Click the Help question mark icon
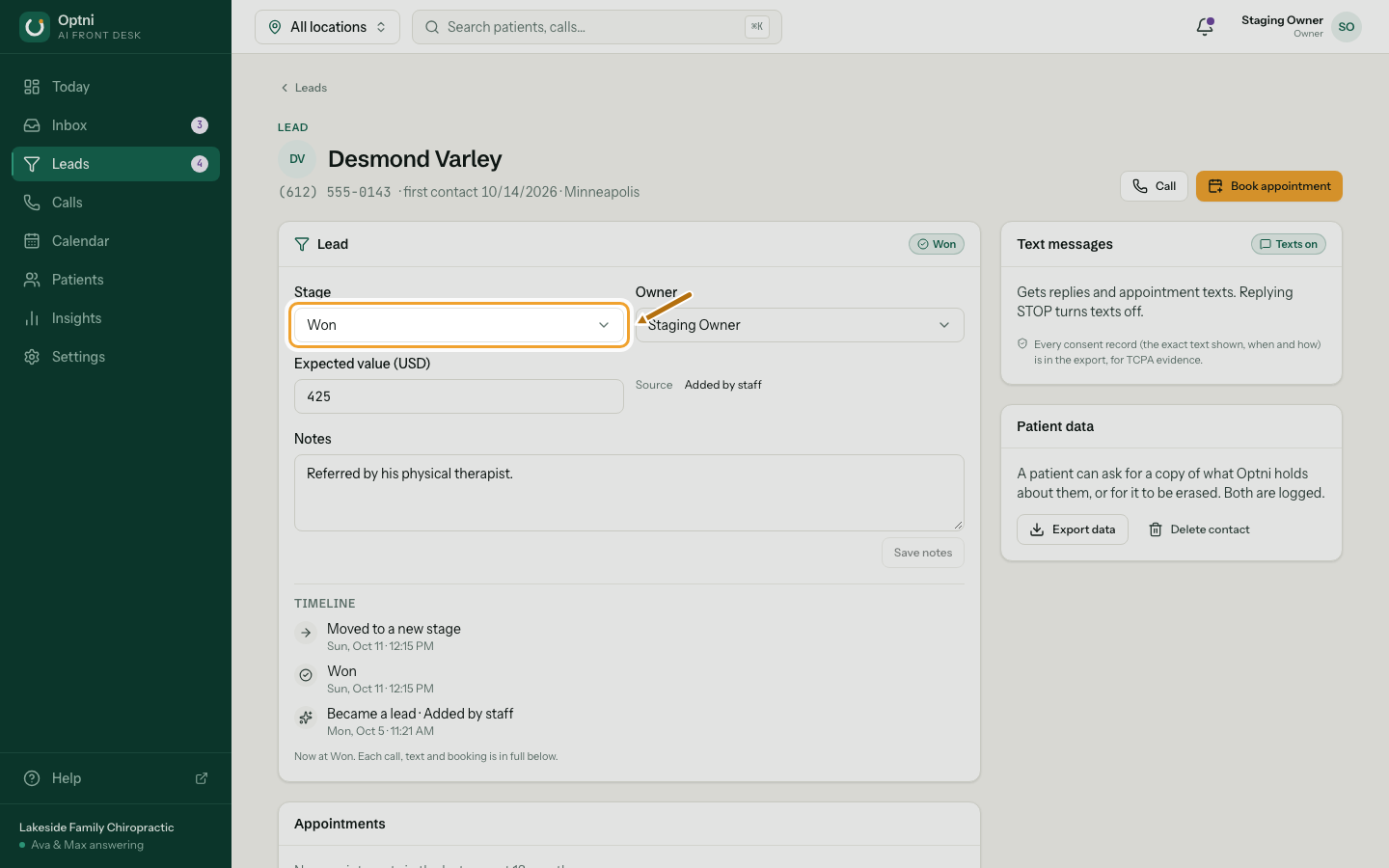 tap(32, 778)
